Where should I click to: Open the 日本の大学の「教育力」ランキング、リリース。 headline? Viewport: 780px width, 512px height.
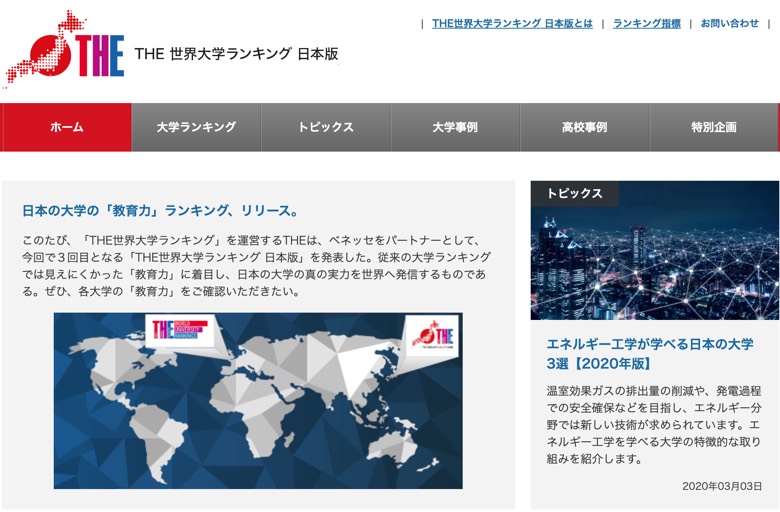tap(161, 210)
